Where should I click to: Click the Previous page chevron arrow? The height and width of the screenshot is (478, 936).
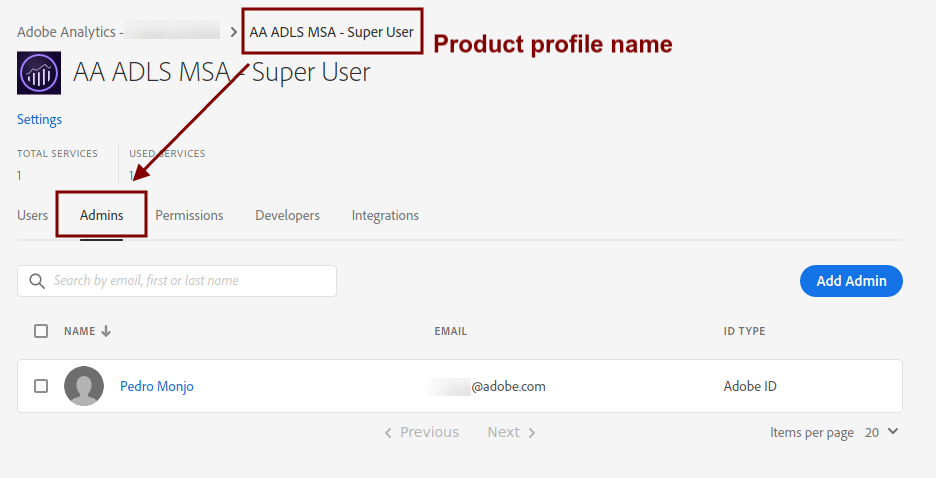388,433
